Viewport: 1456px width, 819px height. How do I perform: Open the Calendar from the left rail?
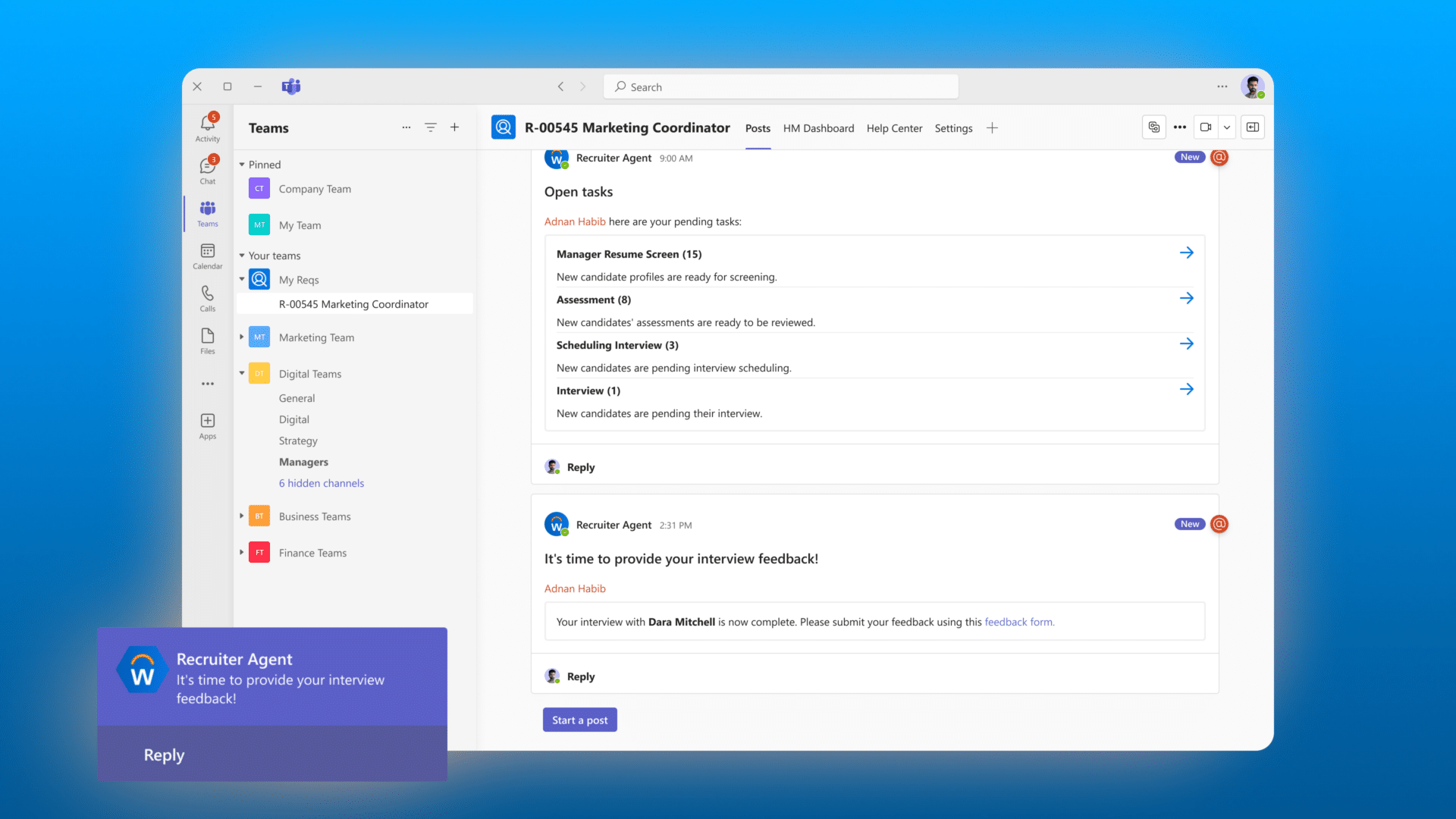click(207, 256)
